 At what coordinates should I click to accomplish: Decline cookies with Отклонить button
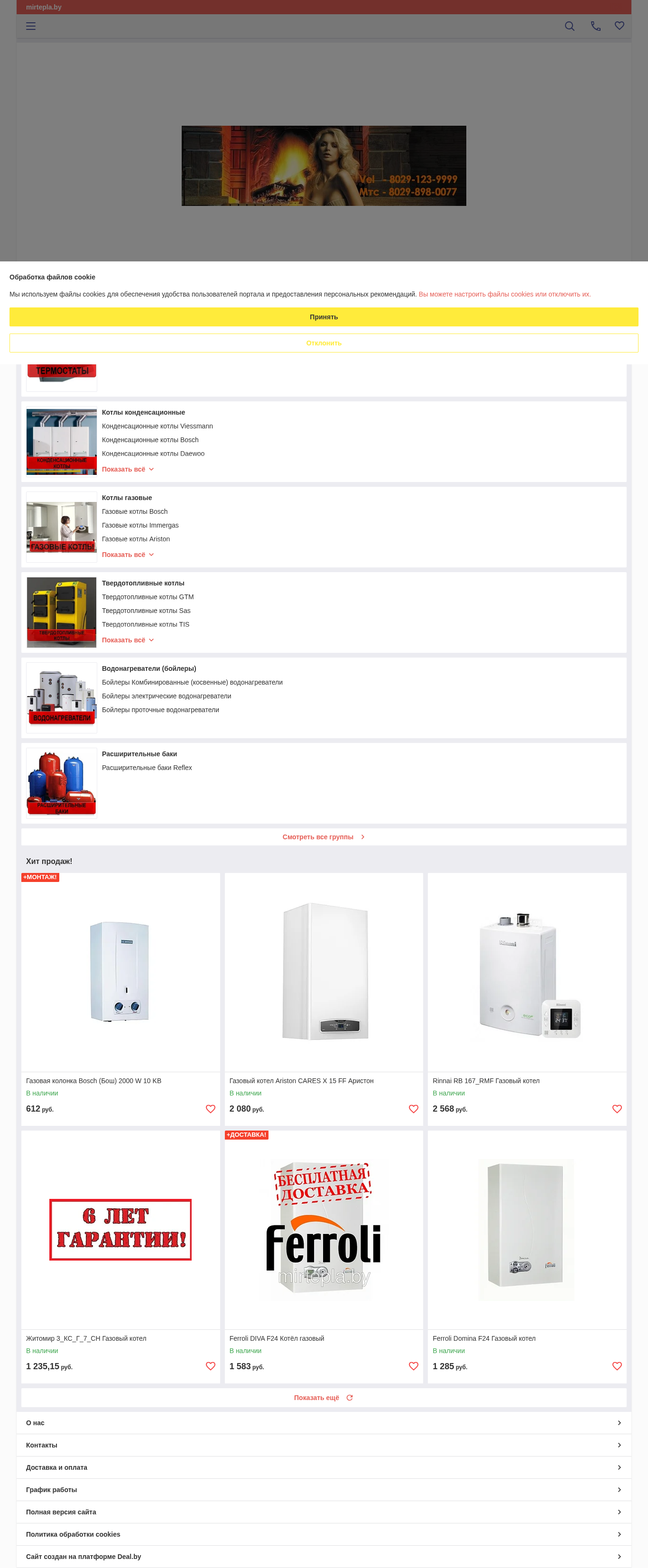[x=324, y=343]
